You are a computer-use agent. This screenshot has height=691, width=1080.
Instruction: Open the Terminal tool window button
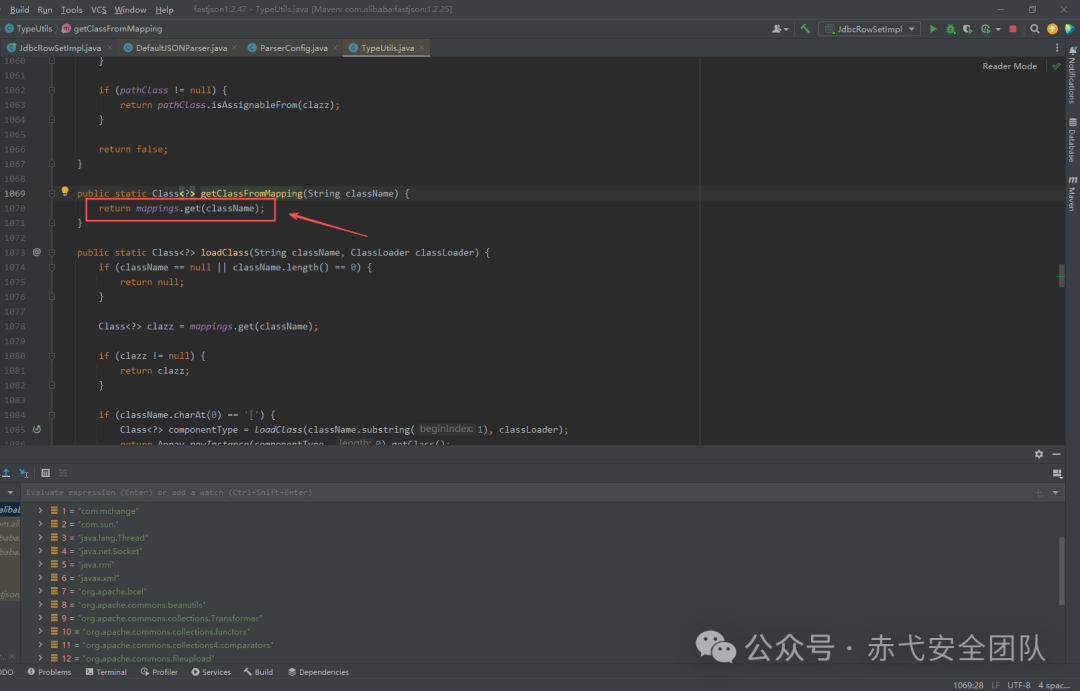point(106,672)
